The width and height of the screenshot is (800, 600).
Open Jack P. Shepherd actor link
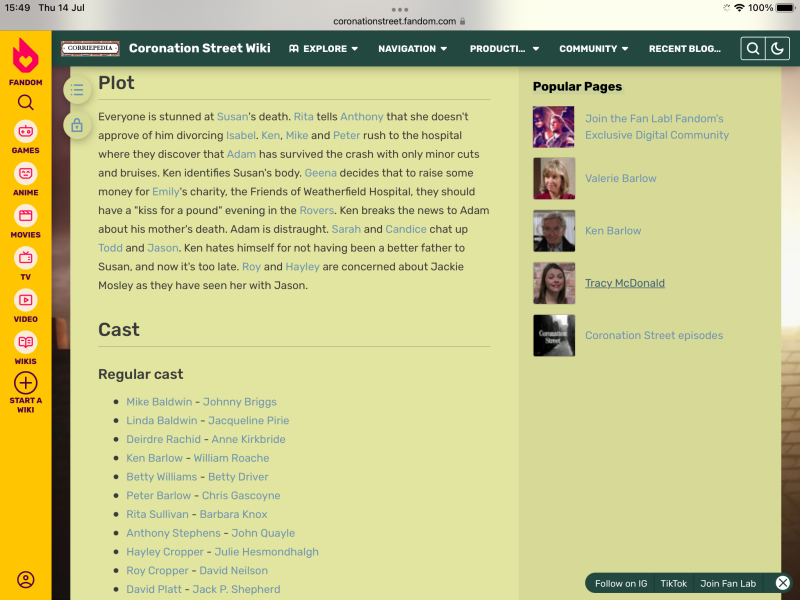pyautogui.click(x=236, y=589)
